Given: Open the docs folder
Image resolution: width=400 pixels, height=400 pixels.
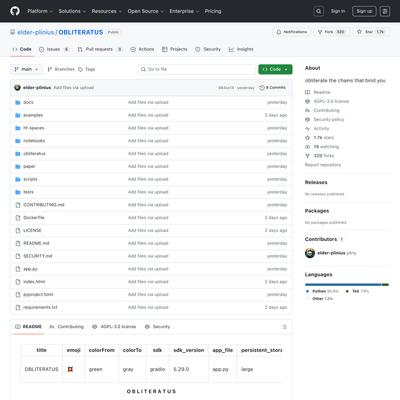Looking at the screenshot, I should click(28, 102).
